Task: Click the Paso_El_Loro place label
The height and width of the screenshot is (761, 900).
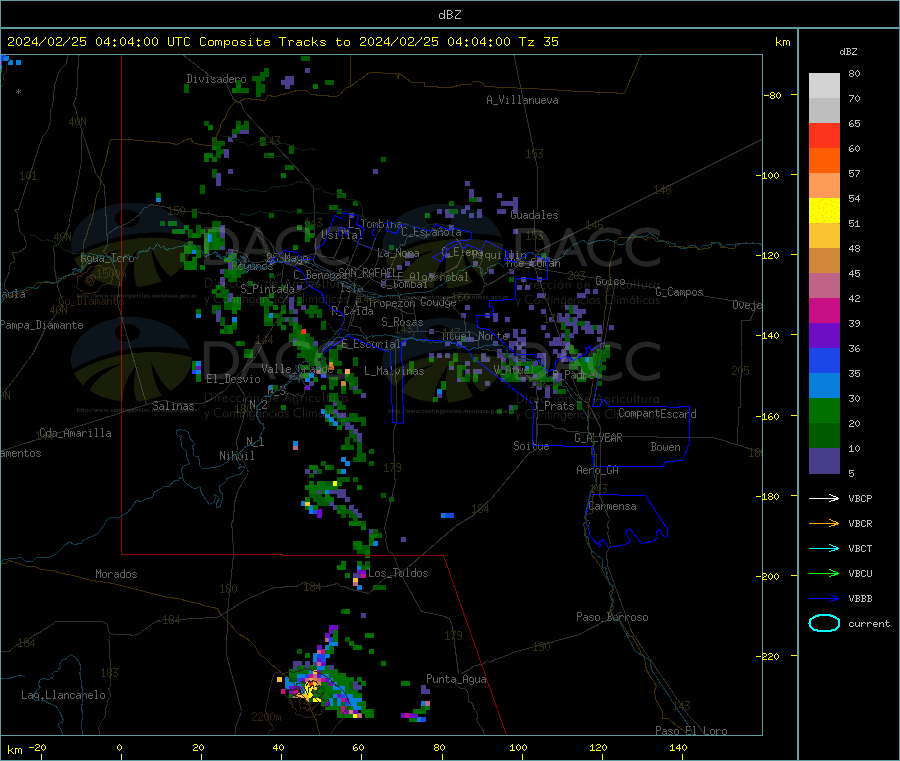Action: coord(691,731)
